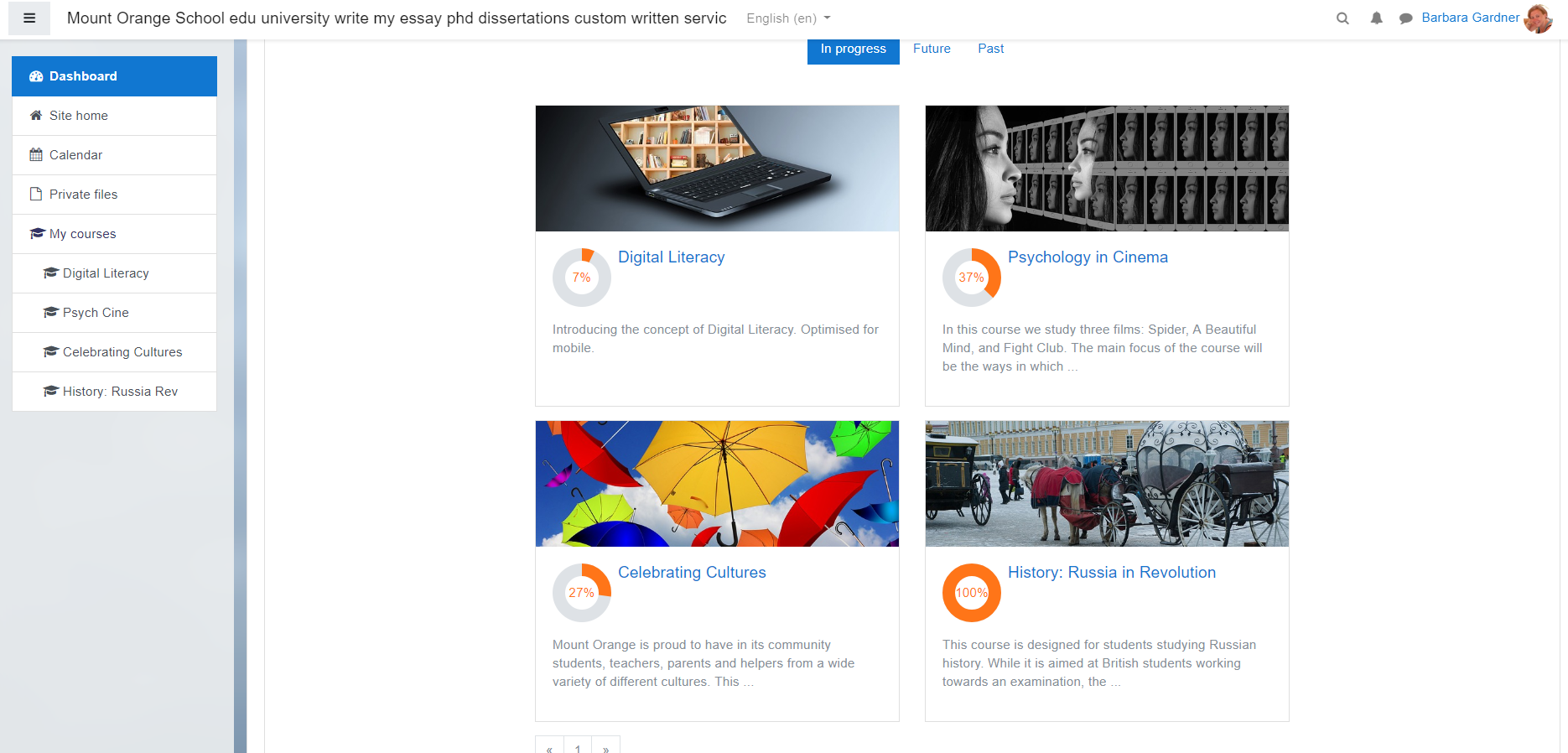Select Psych Cine in the sidebar
Screen dimensions: 1568x753
pyautogui.click(x=96, y=313)
